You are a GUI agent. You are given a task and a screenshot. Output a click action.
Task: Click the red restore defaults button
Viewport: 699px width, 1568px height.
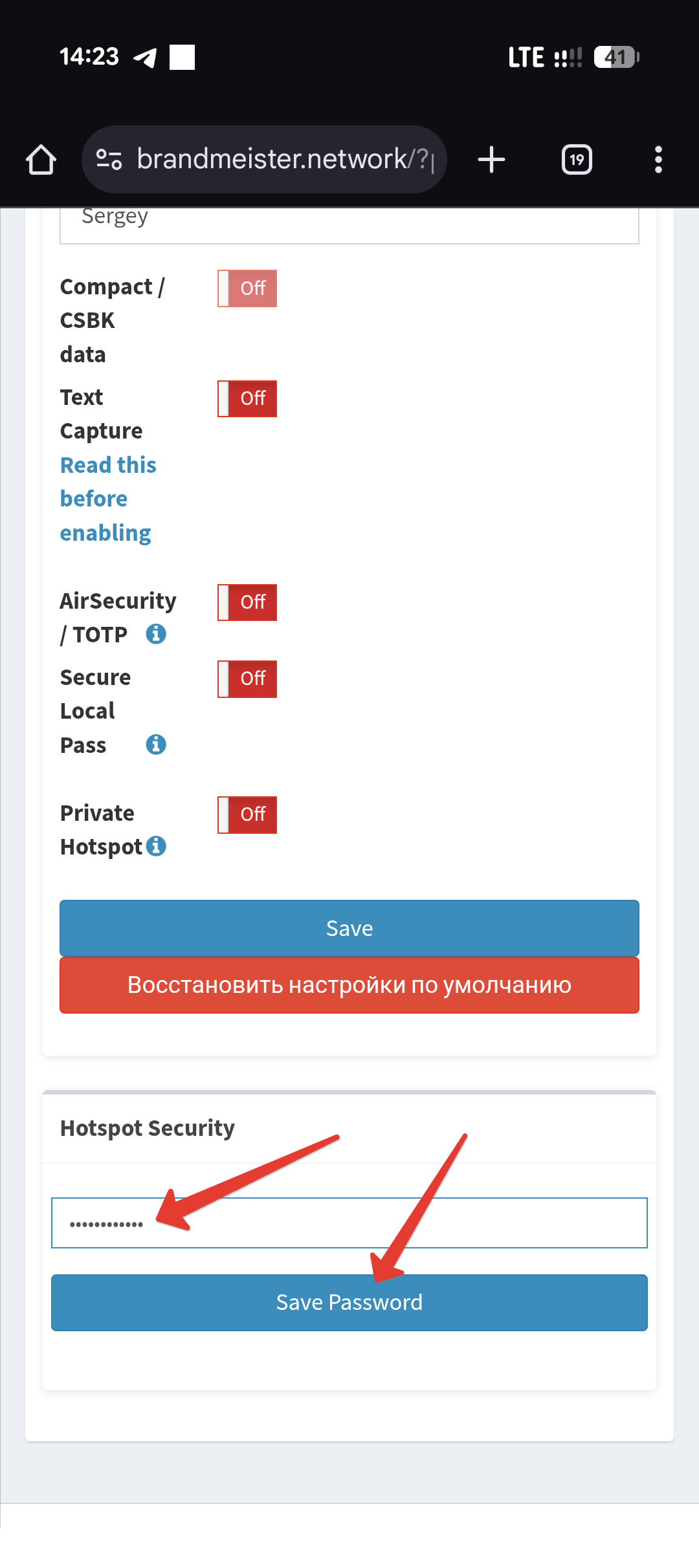[x=349, y=985]
